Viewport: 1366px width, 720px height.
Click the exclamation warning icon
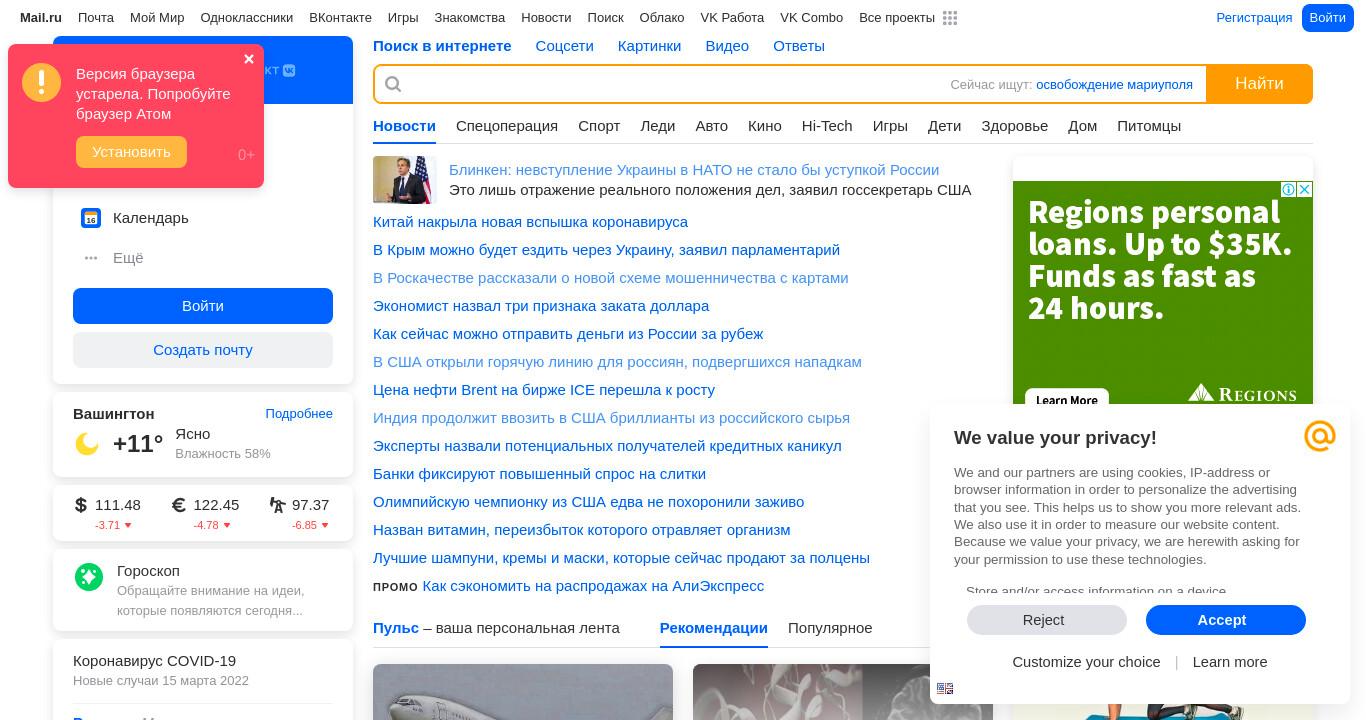tap(41, 83)
